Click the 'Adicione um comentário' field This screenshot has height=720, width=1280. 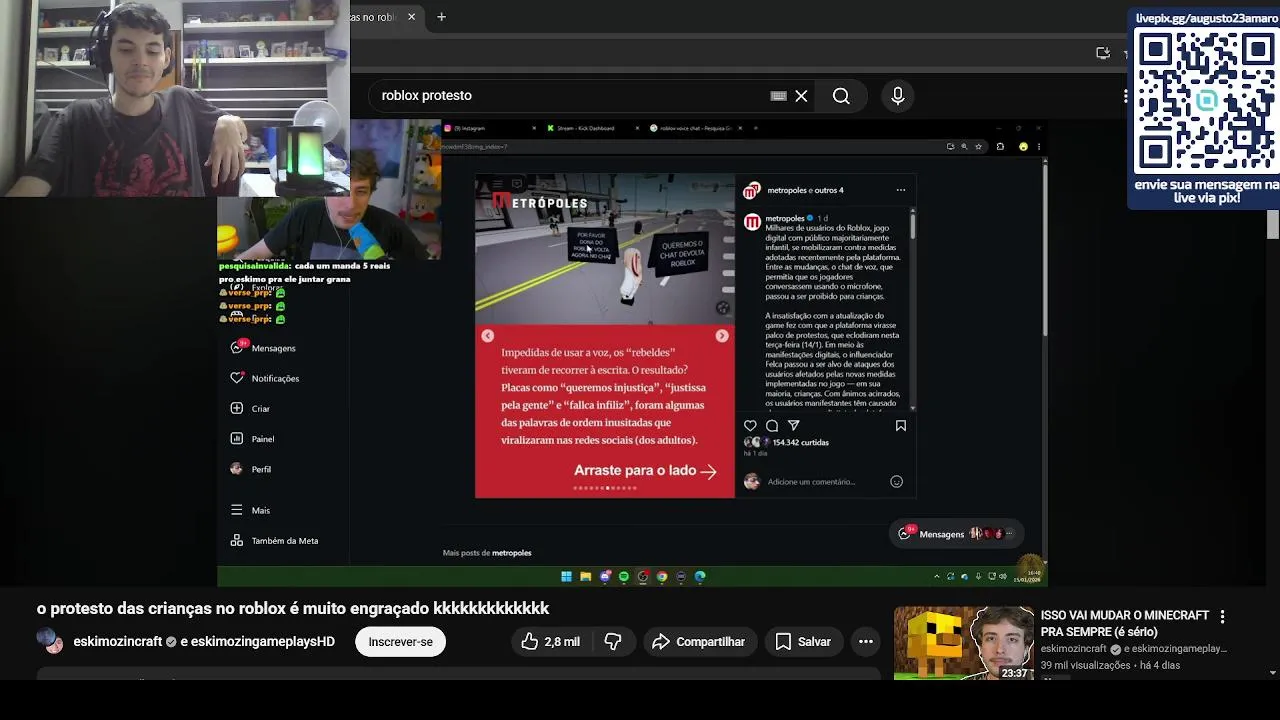tap(811, 482)
